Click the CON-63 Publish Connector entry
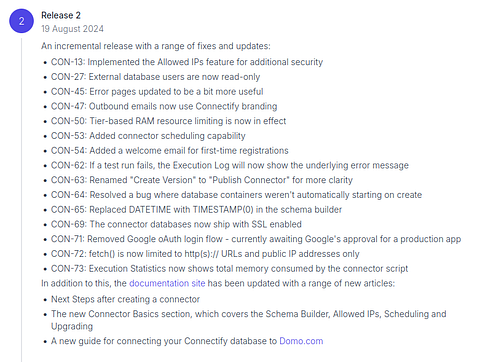Screen dimensions: 480x362 coord(202,180)
